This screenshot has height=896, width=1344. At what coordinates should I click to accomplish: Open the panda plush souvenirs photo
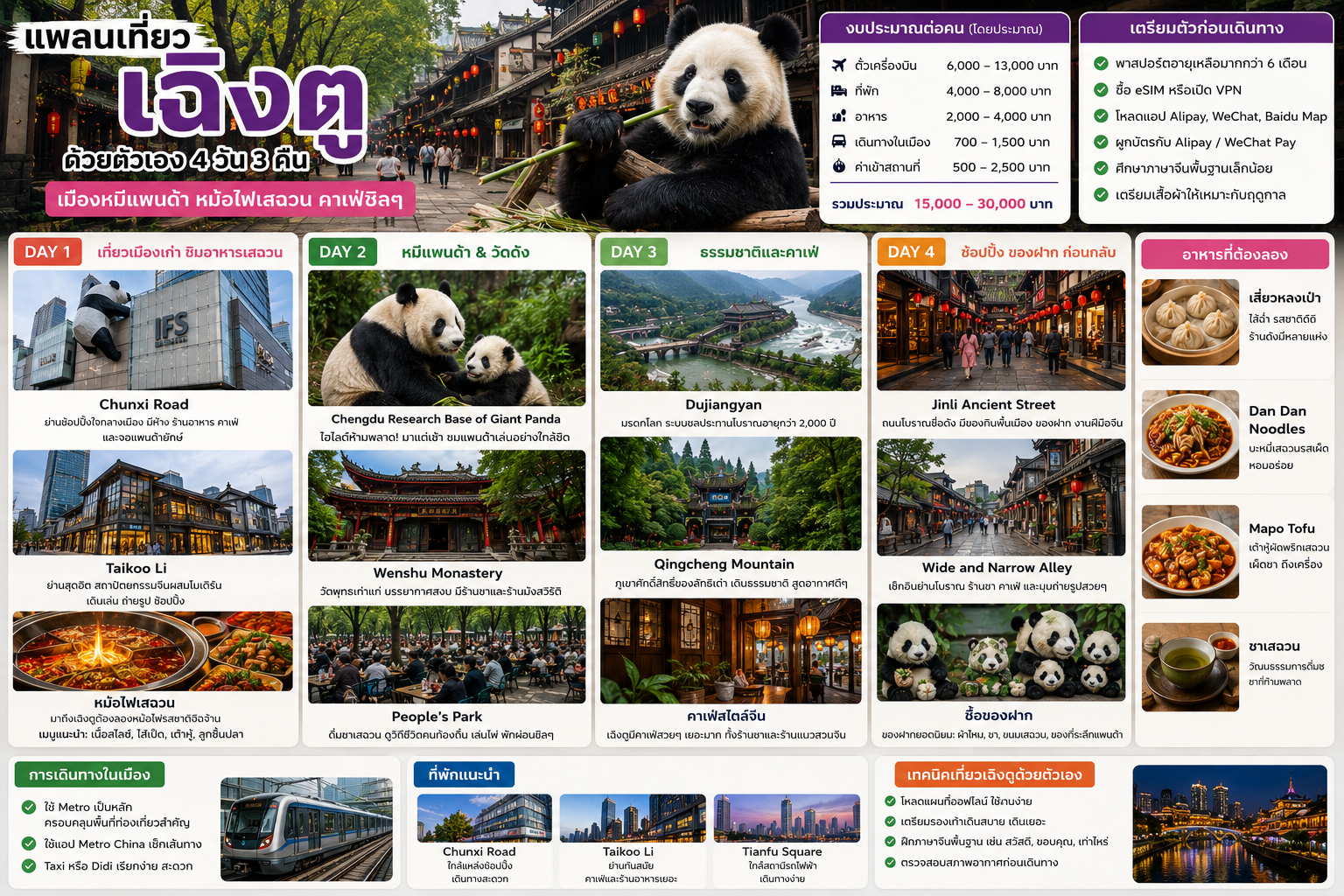pyautogui.click(x=1001, y=652)
